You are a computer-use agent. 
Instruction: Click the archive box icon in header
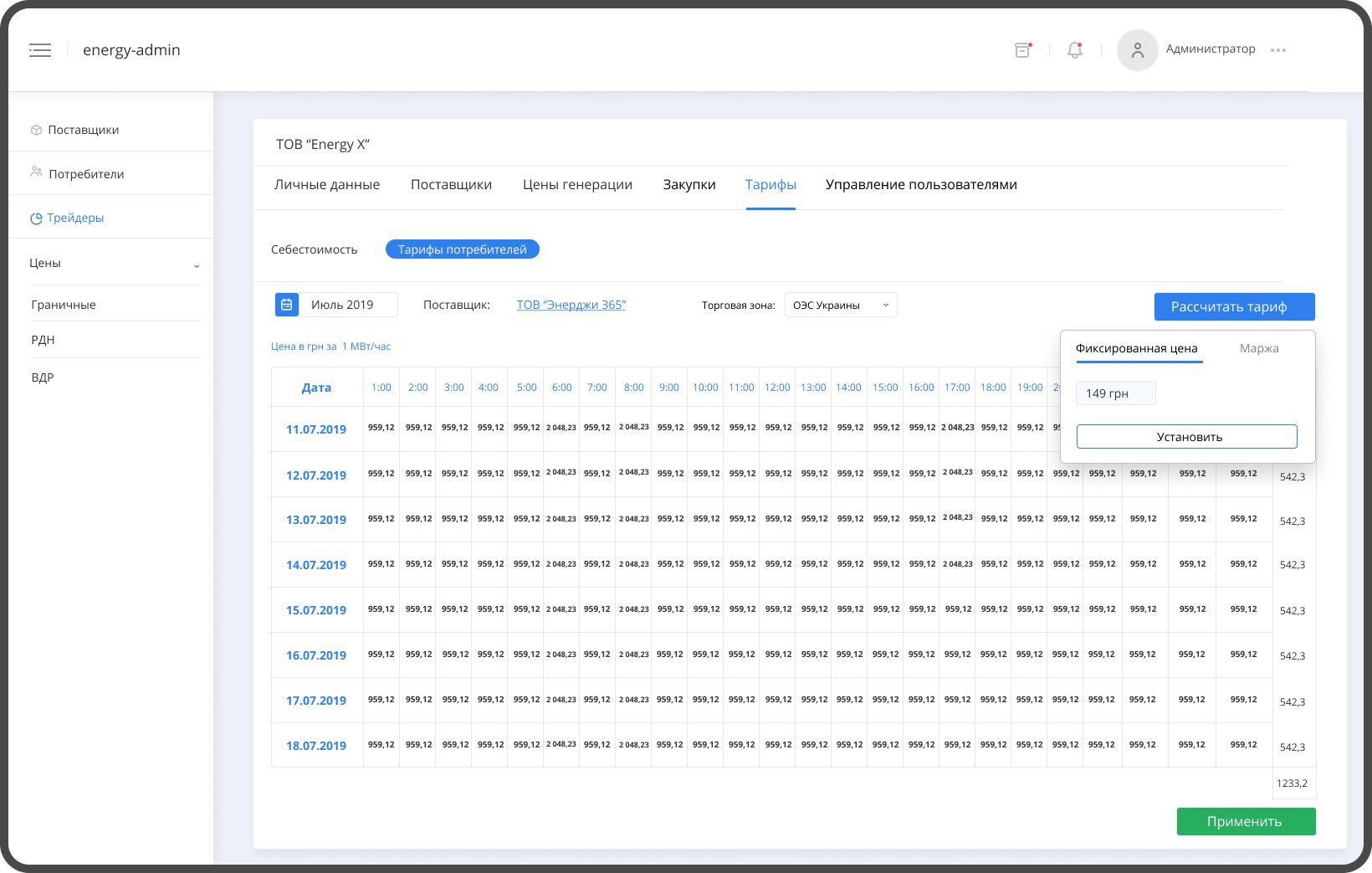[x=1022, y=50]
